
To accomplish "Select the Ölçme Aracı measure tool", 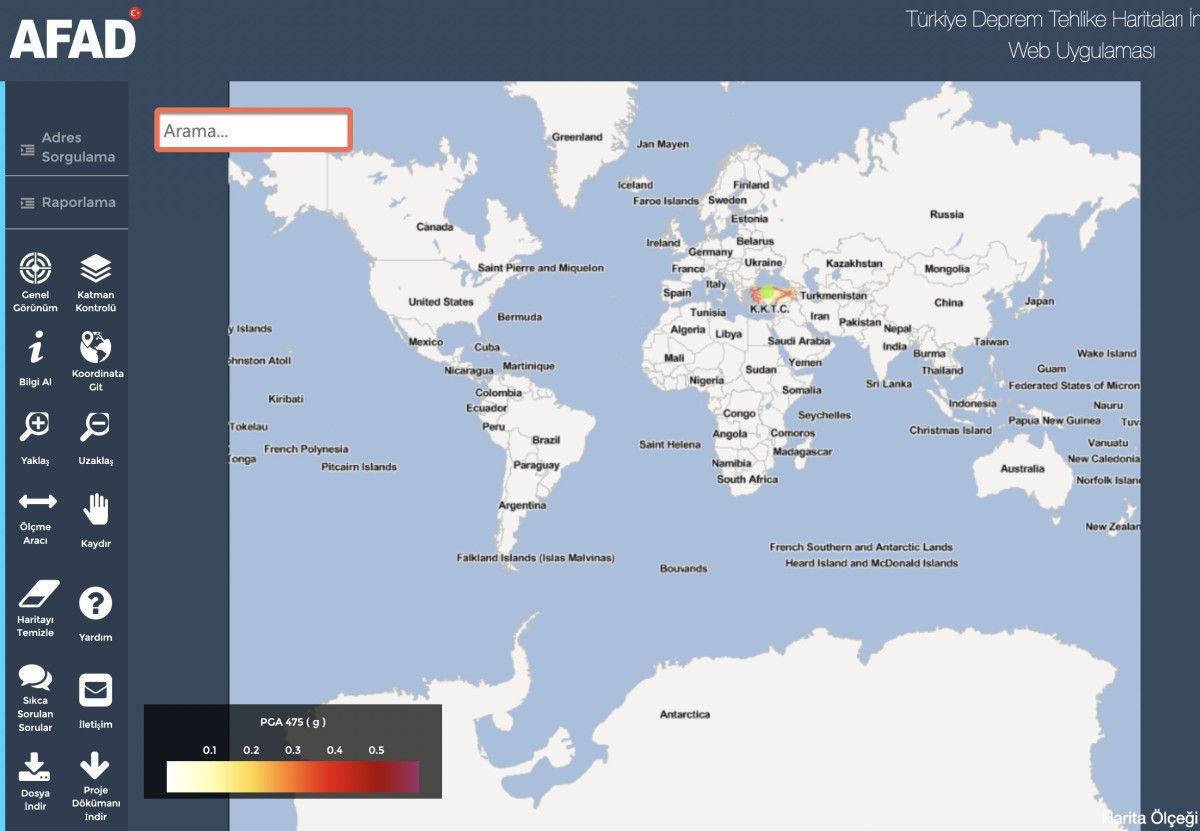I will tap(37, 501).
